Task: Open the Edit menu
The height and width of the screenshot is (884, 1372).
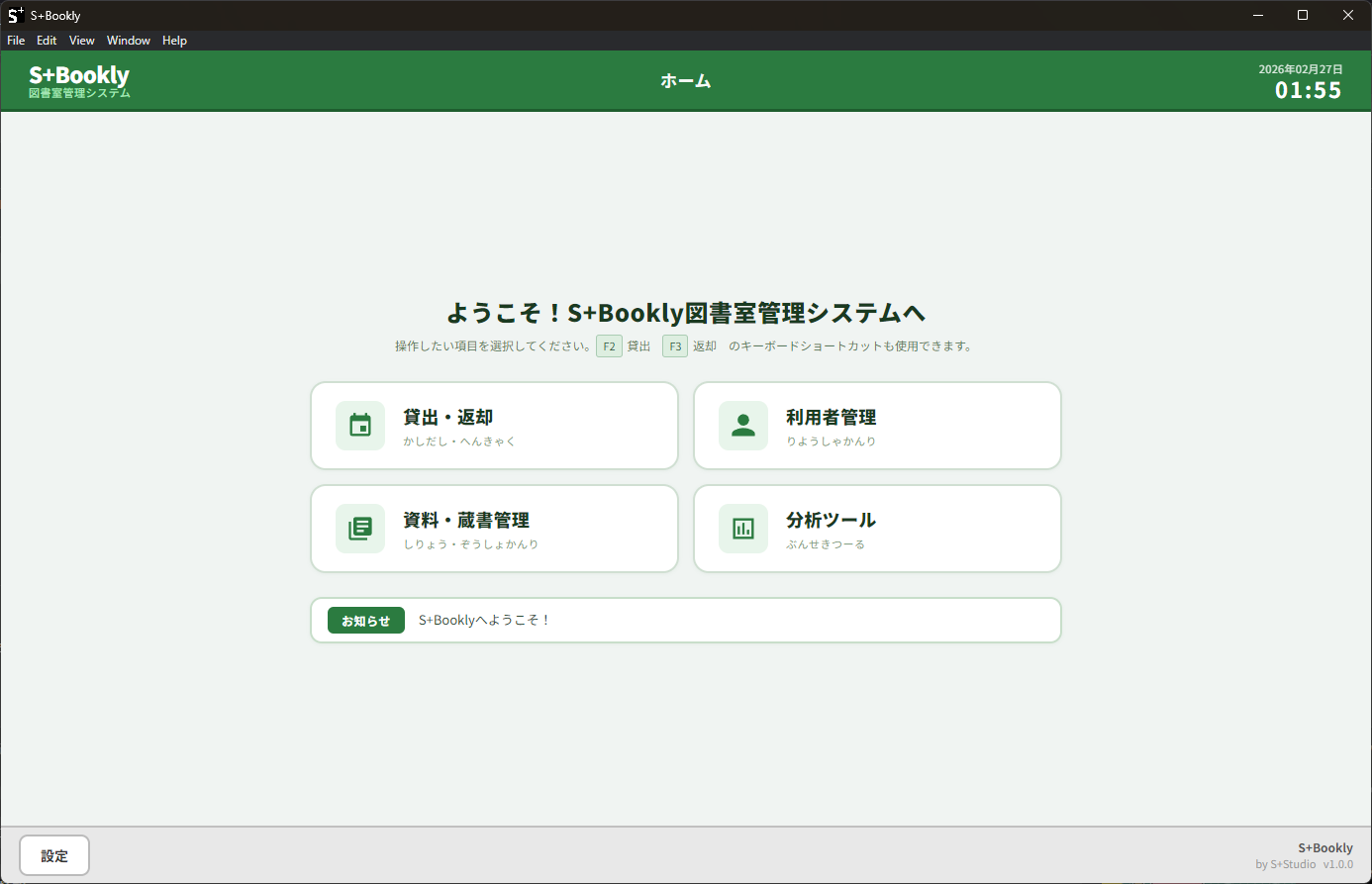Action: coord(46,41)
